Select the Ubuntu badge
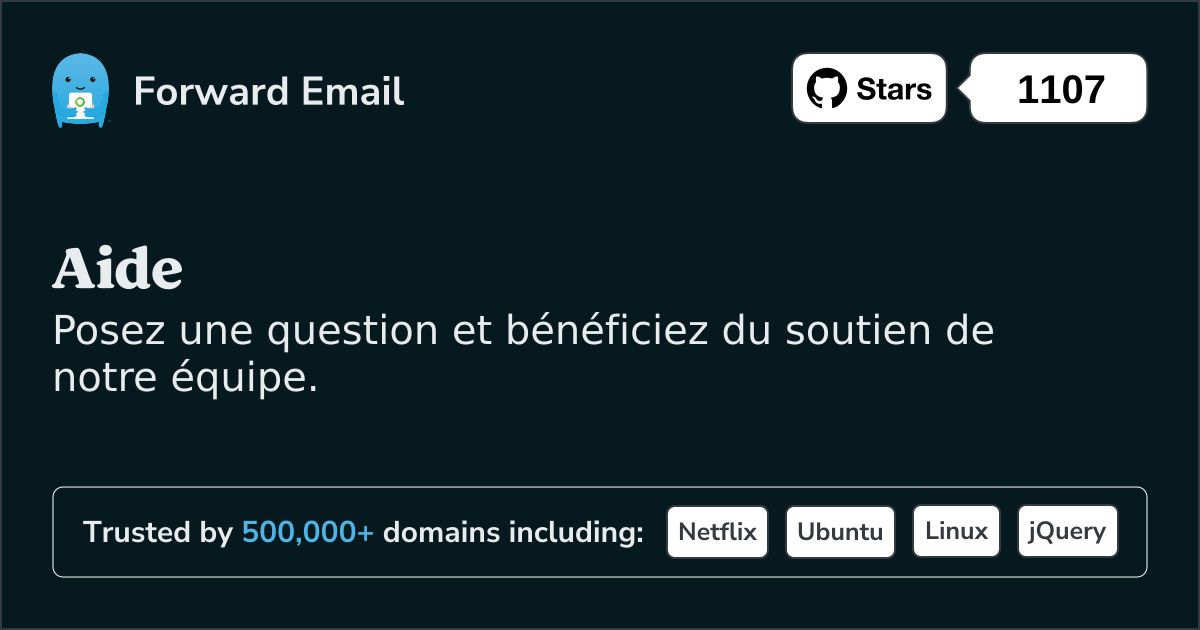 pos(840,532)
